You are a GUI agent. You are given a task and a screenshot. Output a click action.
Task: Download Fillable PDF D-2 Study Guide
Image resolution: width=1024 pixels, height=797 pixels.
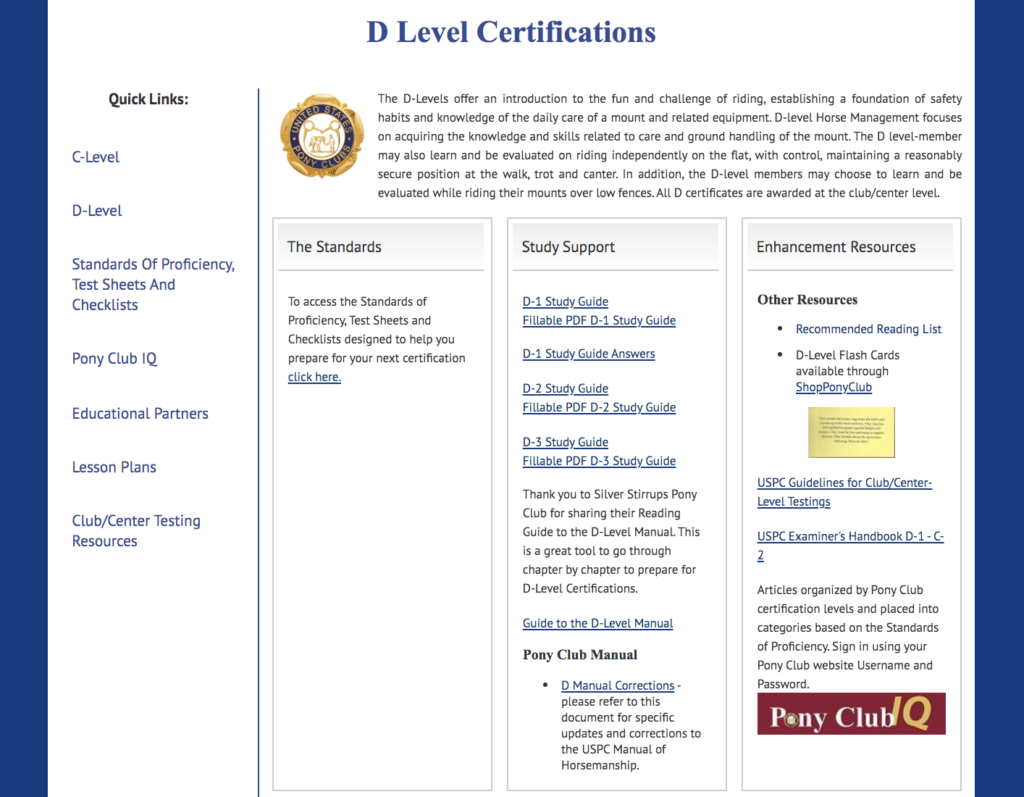tap(599, 407)
